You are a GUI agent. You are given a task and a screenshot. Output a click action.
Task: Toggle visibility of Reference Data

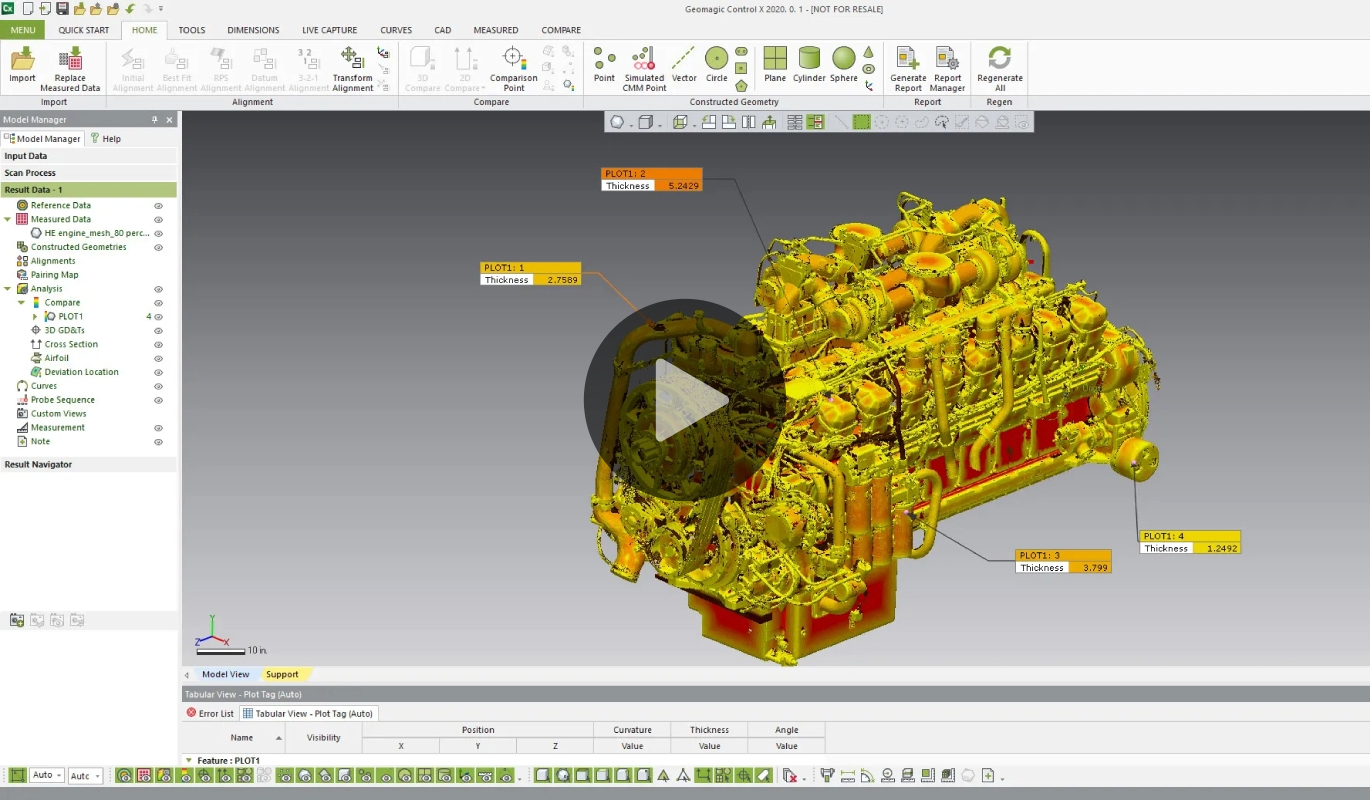pyautogui.click(x=158, y=206)
